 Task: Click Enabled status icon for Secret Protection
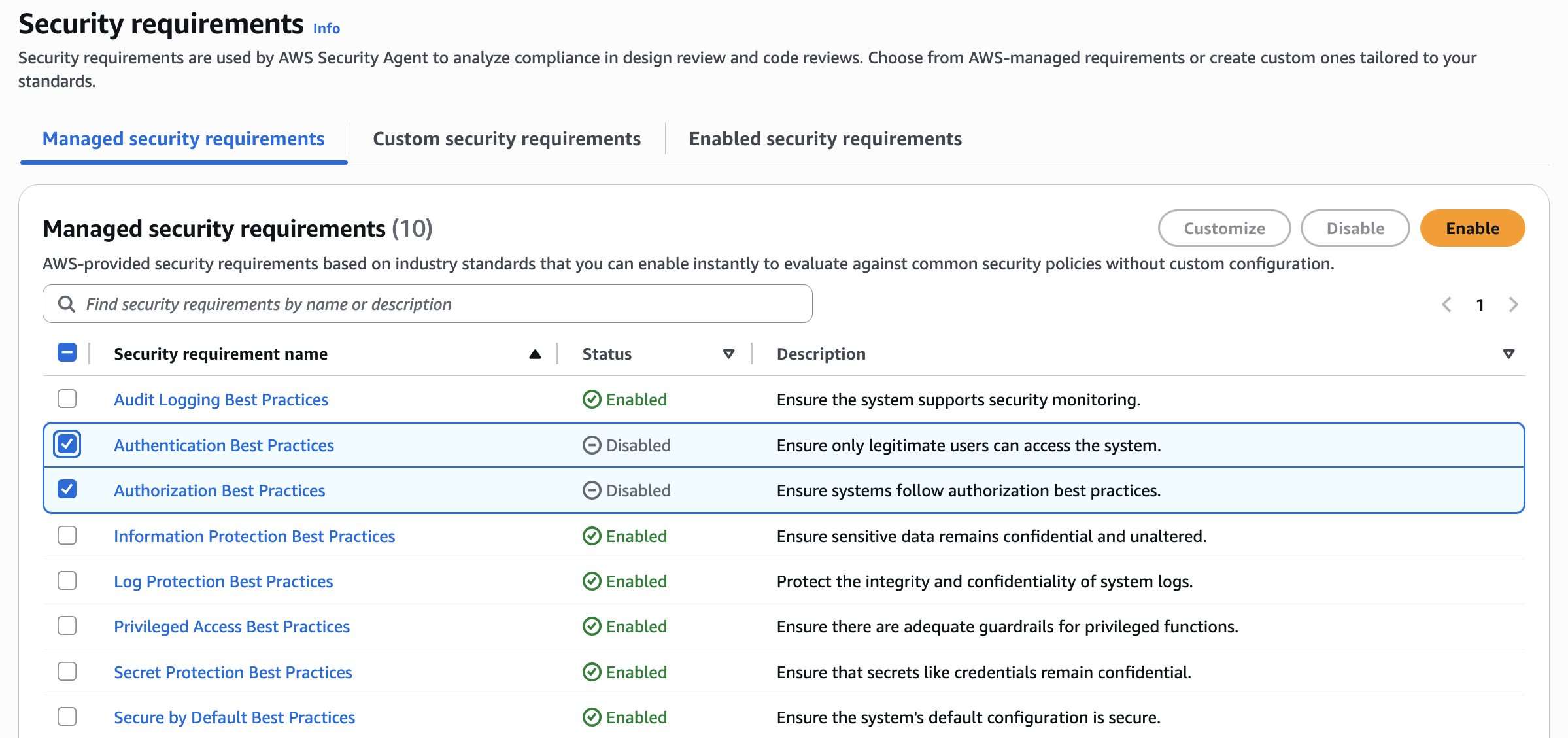pos(592,672)
